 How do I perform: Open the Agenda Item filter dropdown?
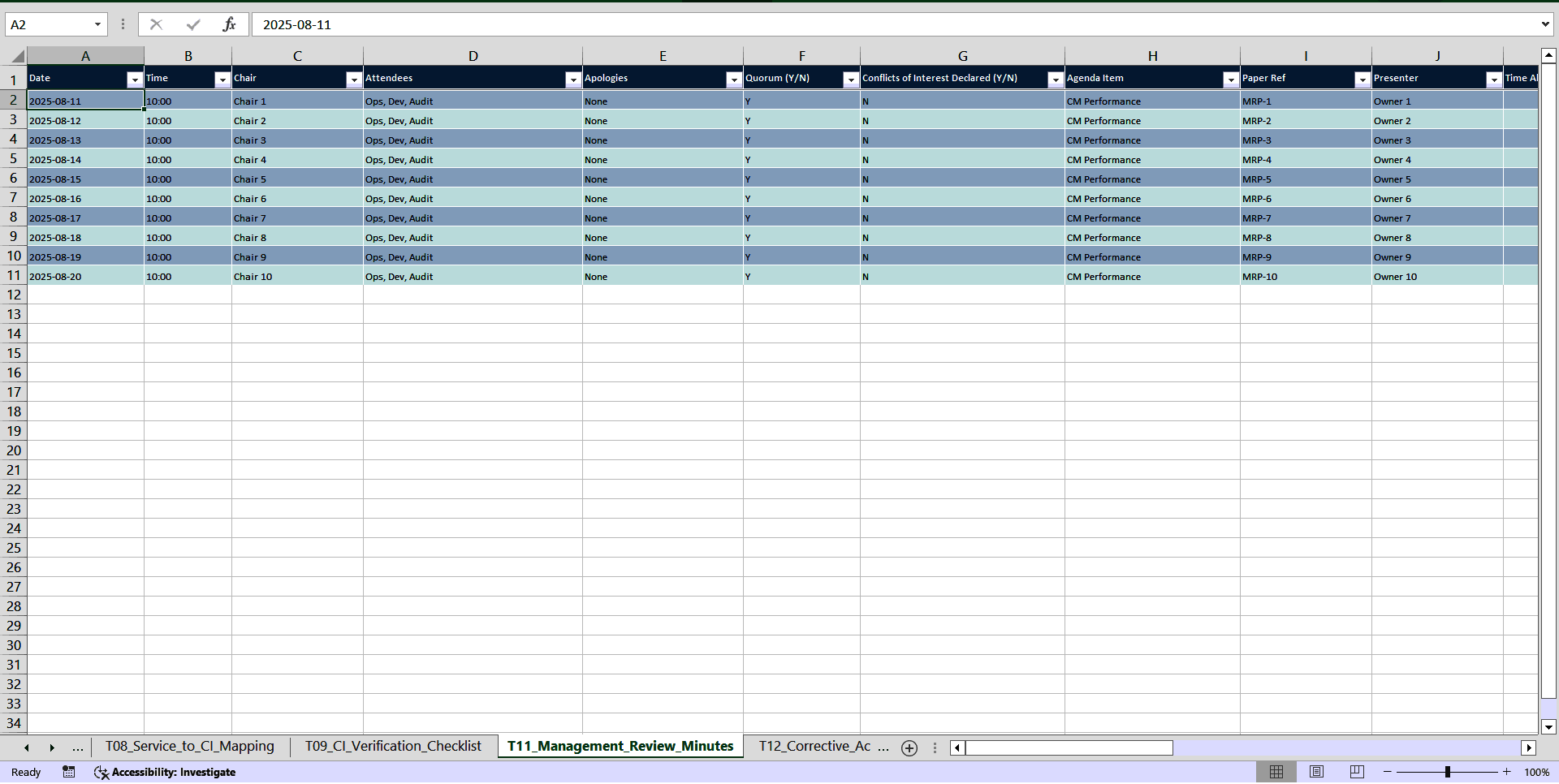[x=1231, y=80]
